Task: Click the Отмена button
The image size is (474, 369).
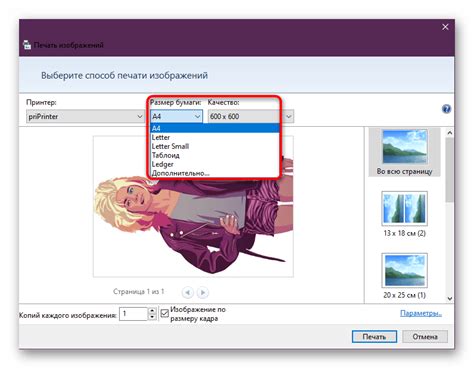Action: (x=425, y=337)
